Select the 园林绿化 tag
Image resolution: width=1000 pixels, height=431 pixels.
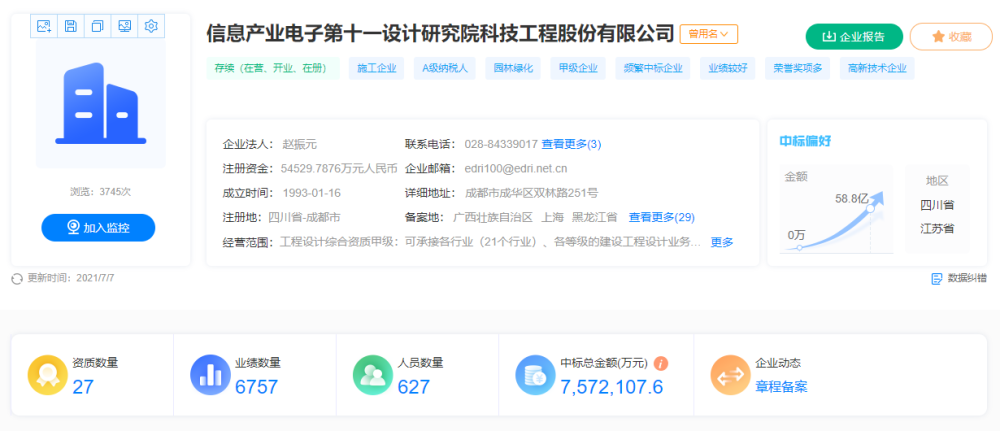(x=513, y=69)
